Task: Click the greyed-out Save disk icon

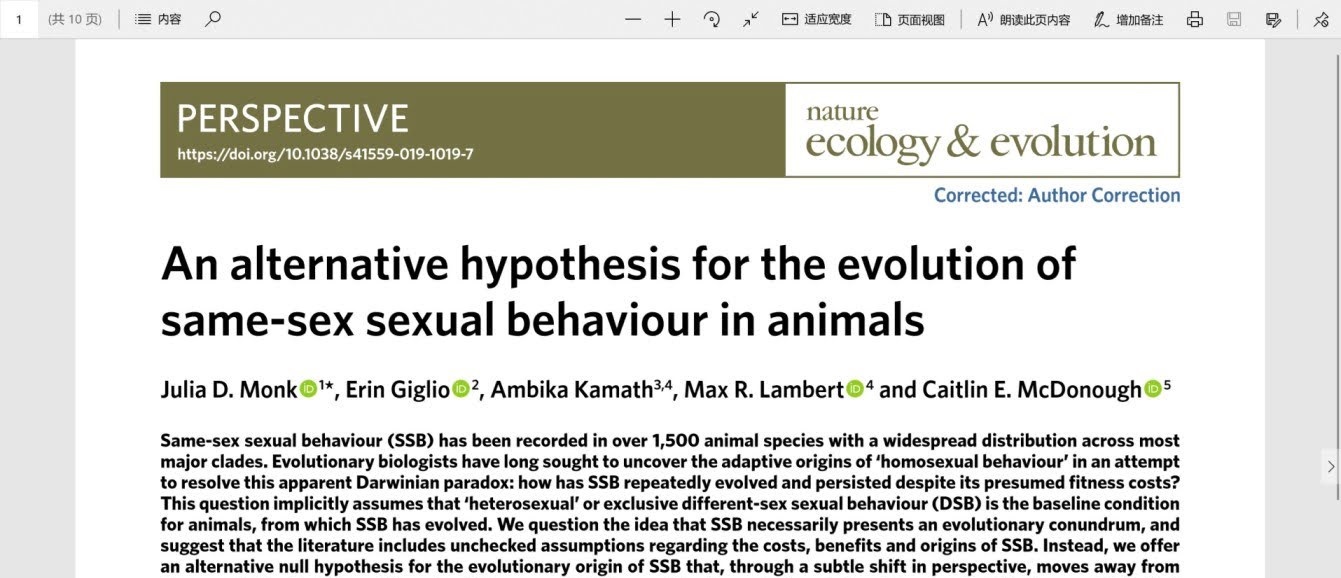Action: pos(1234,19)
